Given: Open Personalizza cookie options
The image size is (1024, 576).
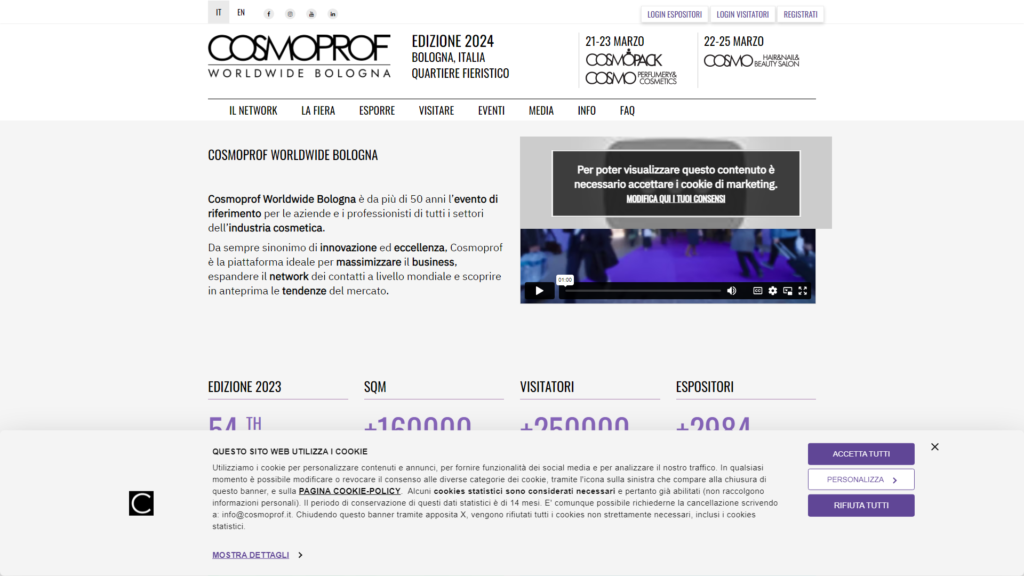Looking at the screenshot, I should point(861,479).
